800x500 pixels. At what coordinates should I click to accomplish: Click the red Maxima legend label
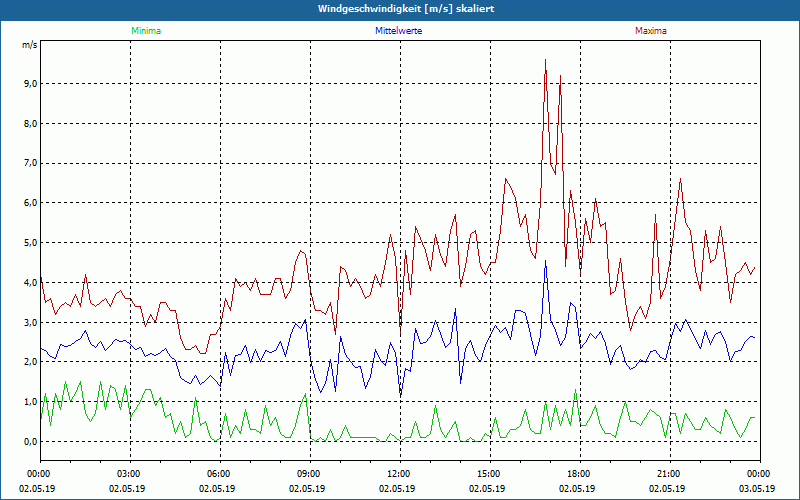pyautogui.click(x=651, y=31)
